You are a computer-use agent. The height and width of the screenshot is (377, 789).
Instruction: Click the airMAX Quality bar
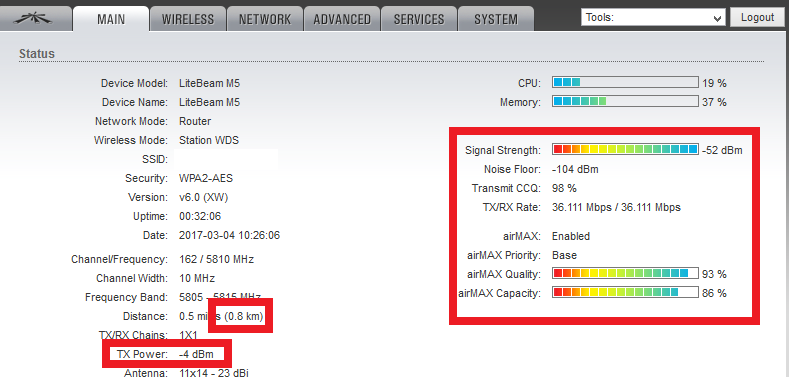(625, 273)
